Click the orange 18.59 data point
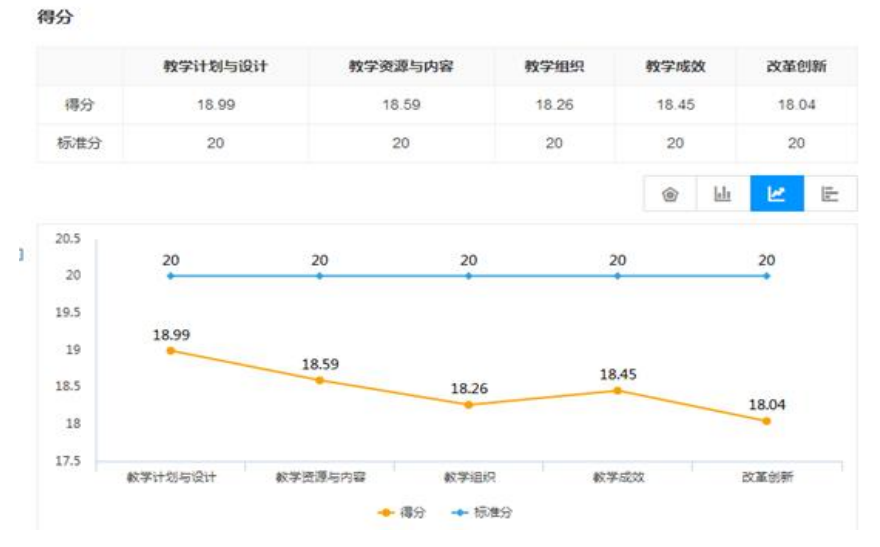This screenshot has height=547, width=880. pos(319,380)
